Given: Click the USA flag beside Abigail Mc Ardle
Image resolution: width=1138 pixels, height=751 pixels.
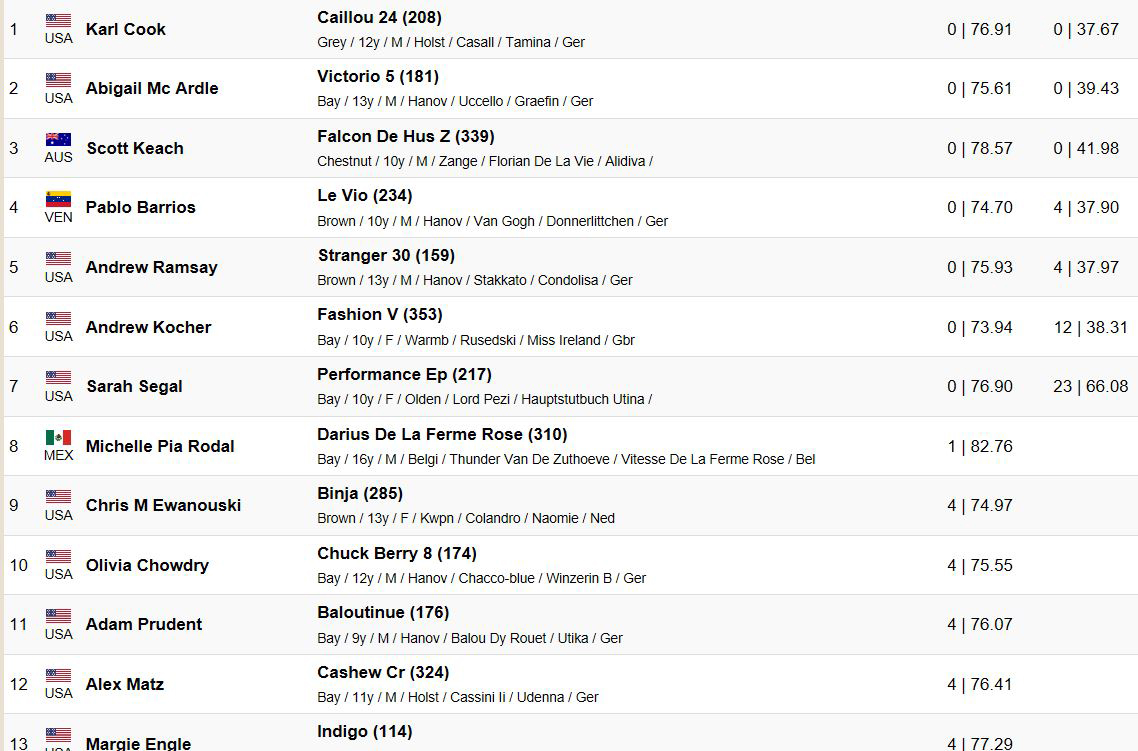Looking at the screenshot, I should (x=58, y=80).
